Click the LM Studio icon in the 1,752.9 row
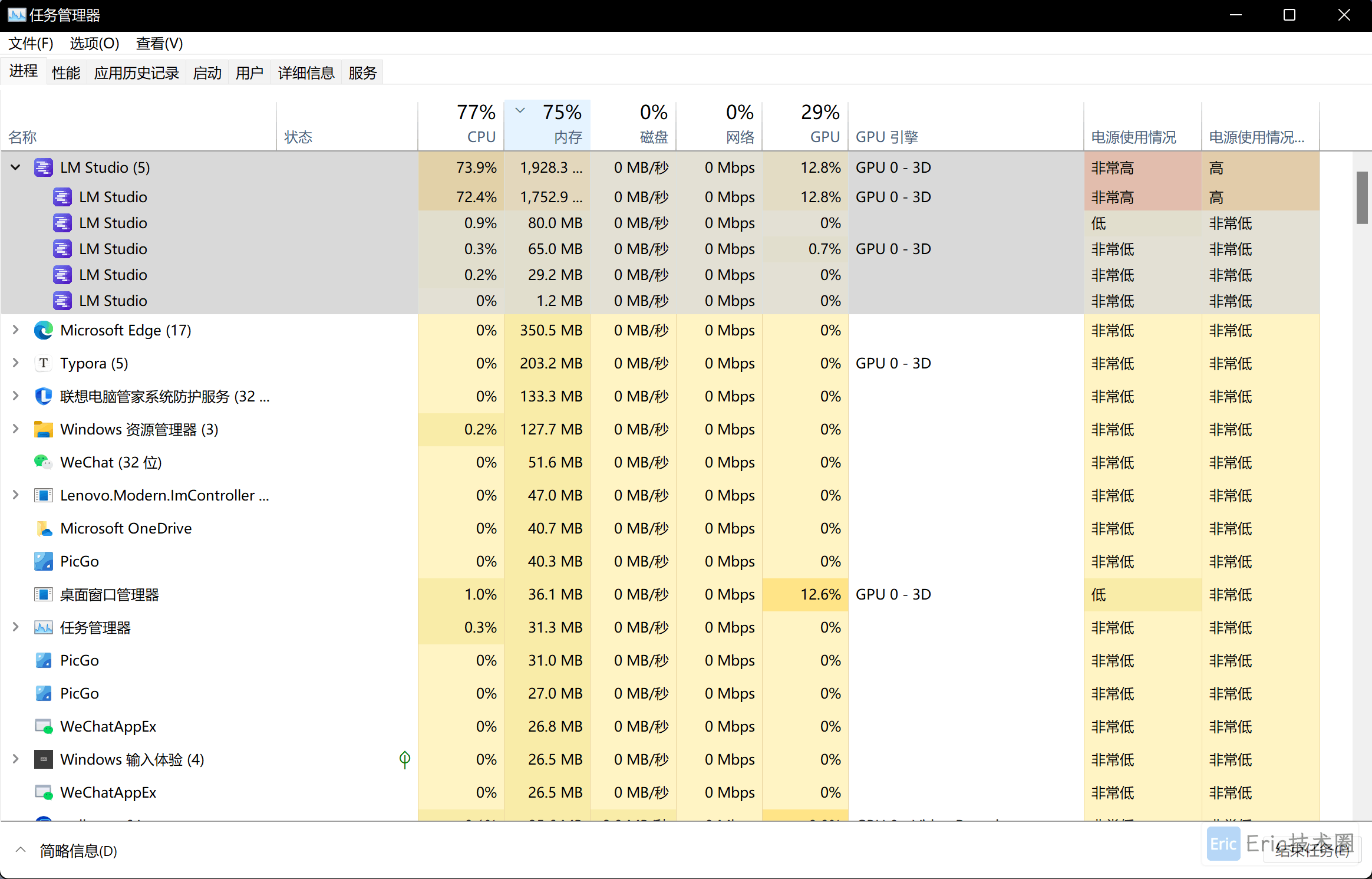Screen dimensions: 1372x879 tap(62, 197)
